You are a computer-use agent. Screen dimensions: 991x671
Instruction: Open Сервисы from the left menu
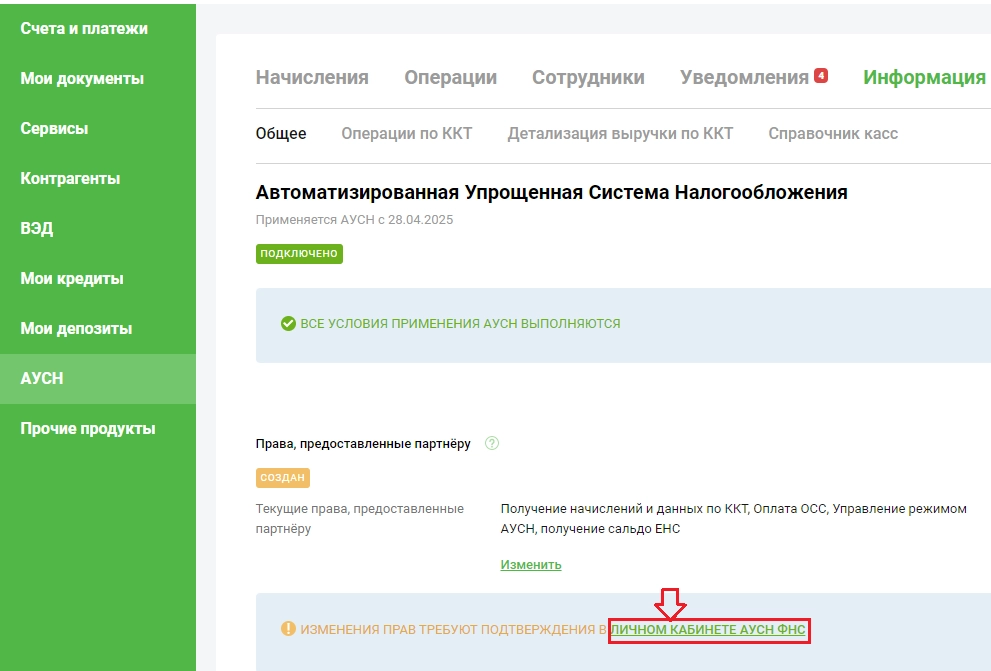click(x=54, y=129)
